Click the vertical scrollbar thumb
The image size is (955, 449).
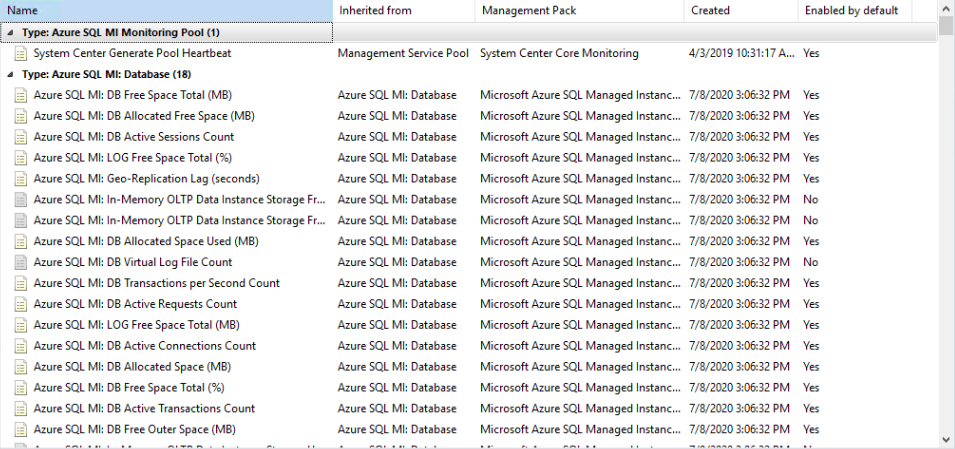tap(946, 27)
